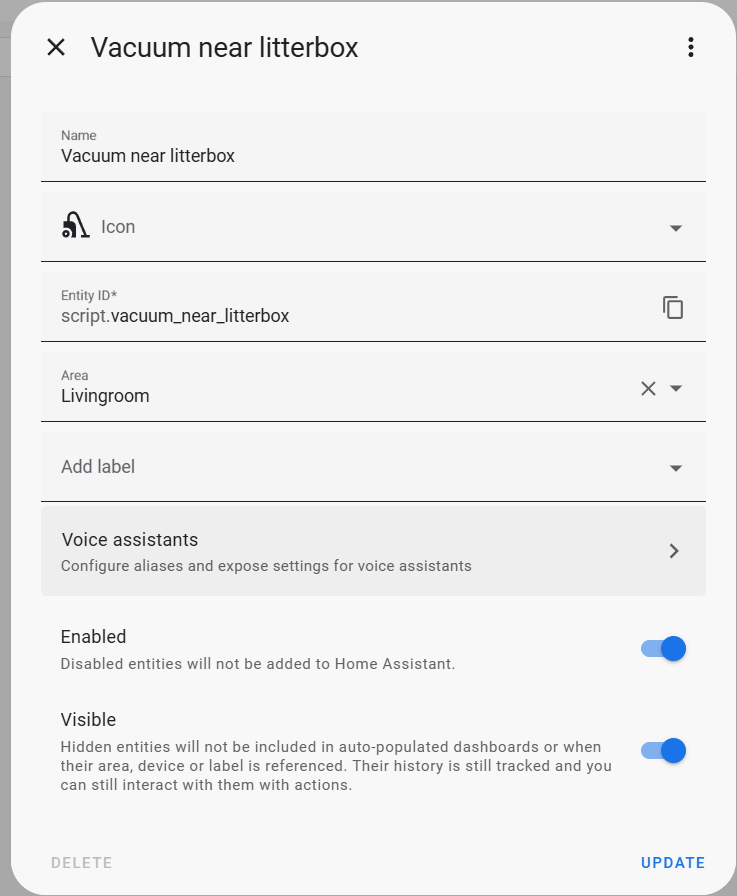Click the UPDATE button
The image size is (737, 896).
pos(672,862)
